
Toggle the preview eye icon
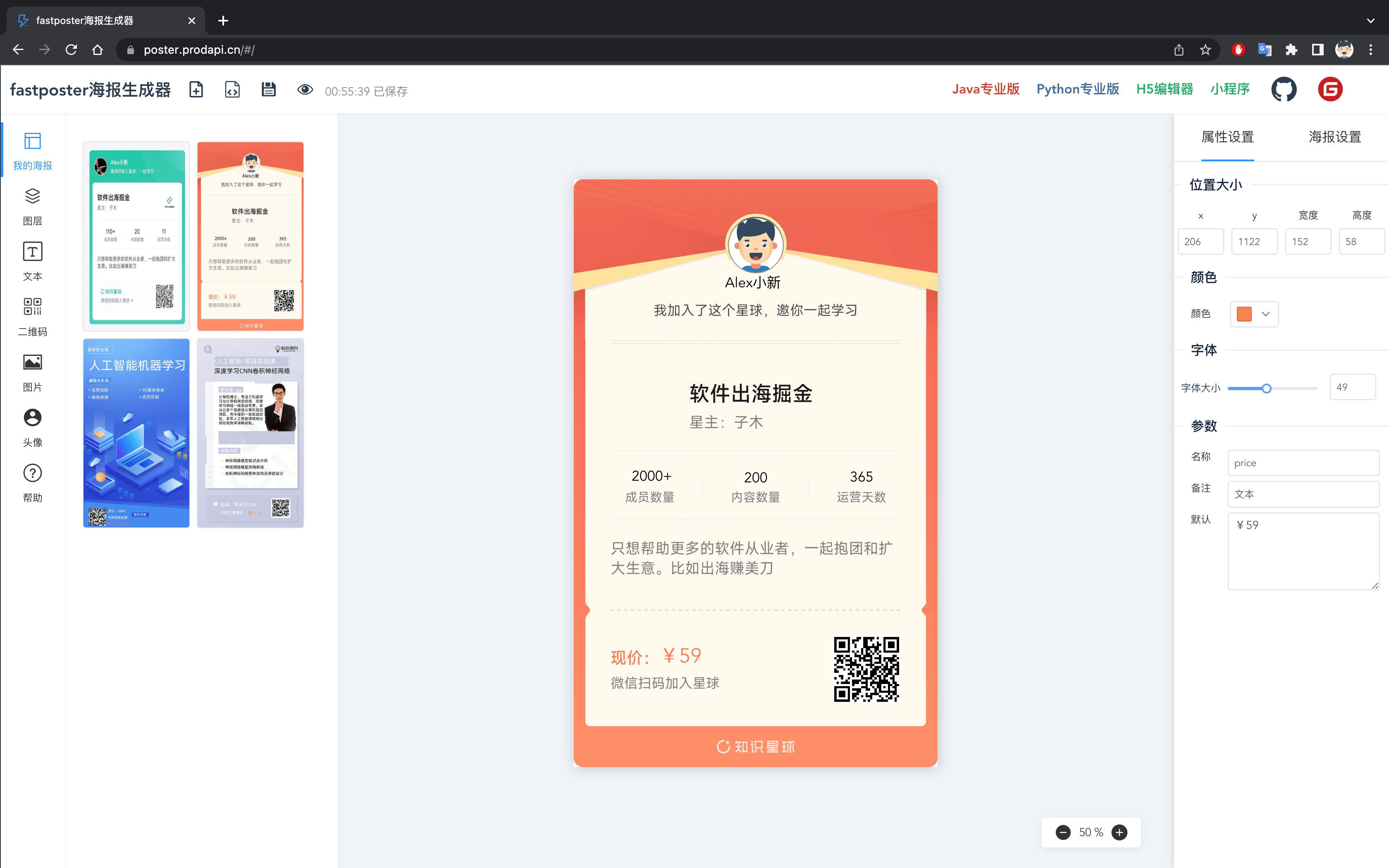305,90
